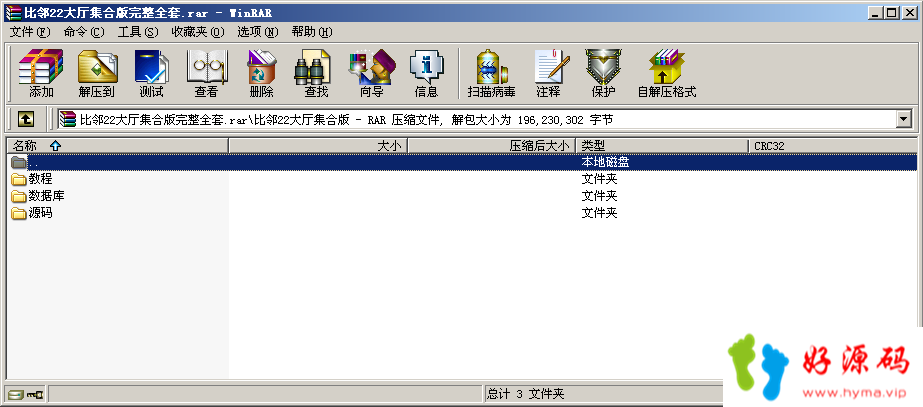This screenshot has width=923, height=407.
Task: Run the 测试 (Test) archive tool
Action: [x=152, y=74]
